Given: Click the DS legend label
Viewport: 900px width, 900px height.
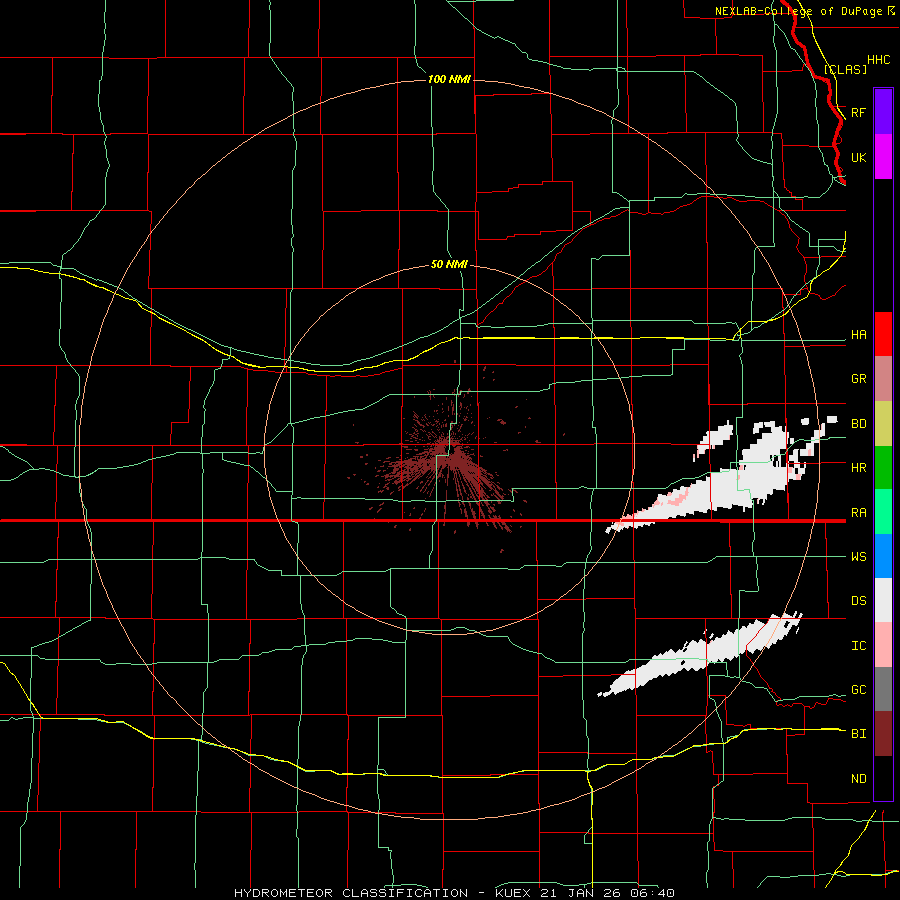Looking at the screenshot, I should coord(858,601).
